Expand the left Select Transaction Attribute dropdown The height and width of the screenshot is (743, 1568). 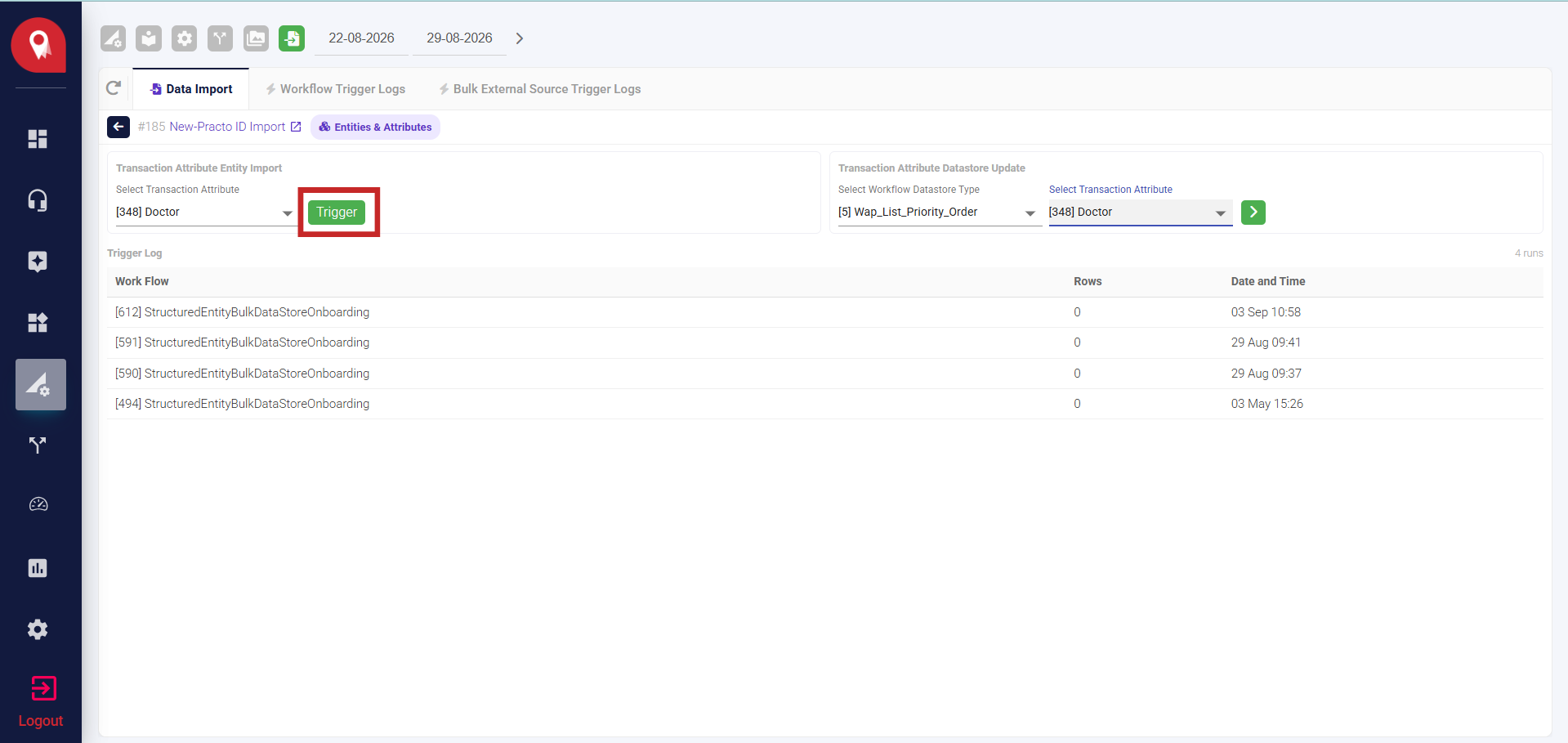(204, 213)
